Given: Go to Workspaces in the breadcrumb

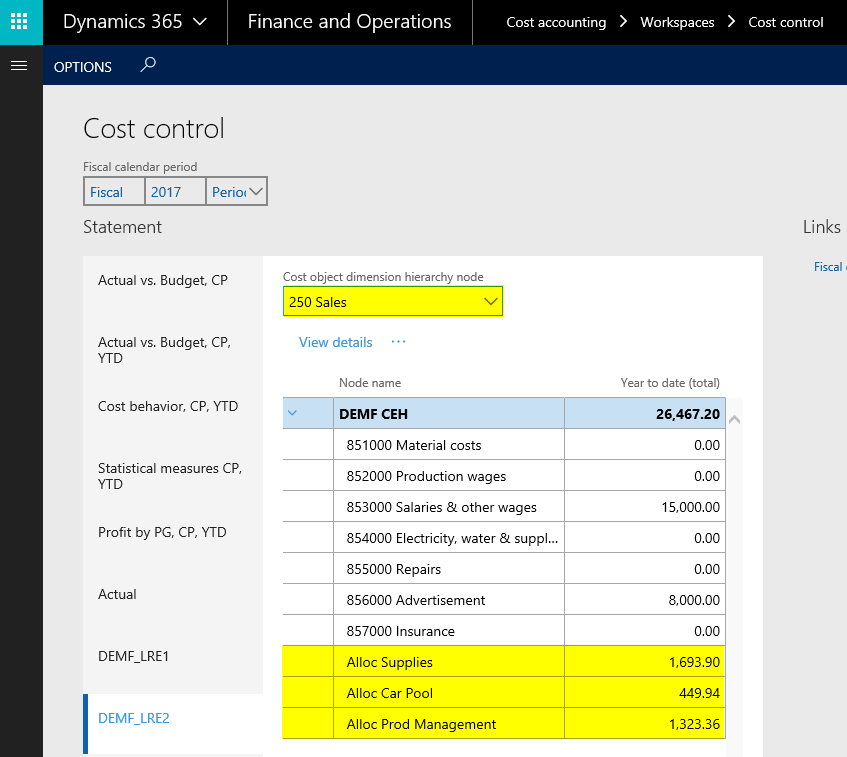Looking at the screenshot, I should coord(677,22).
